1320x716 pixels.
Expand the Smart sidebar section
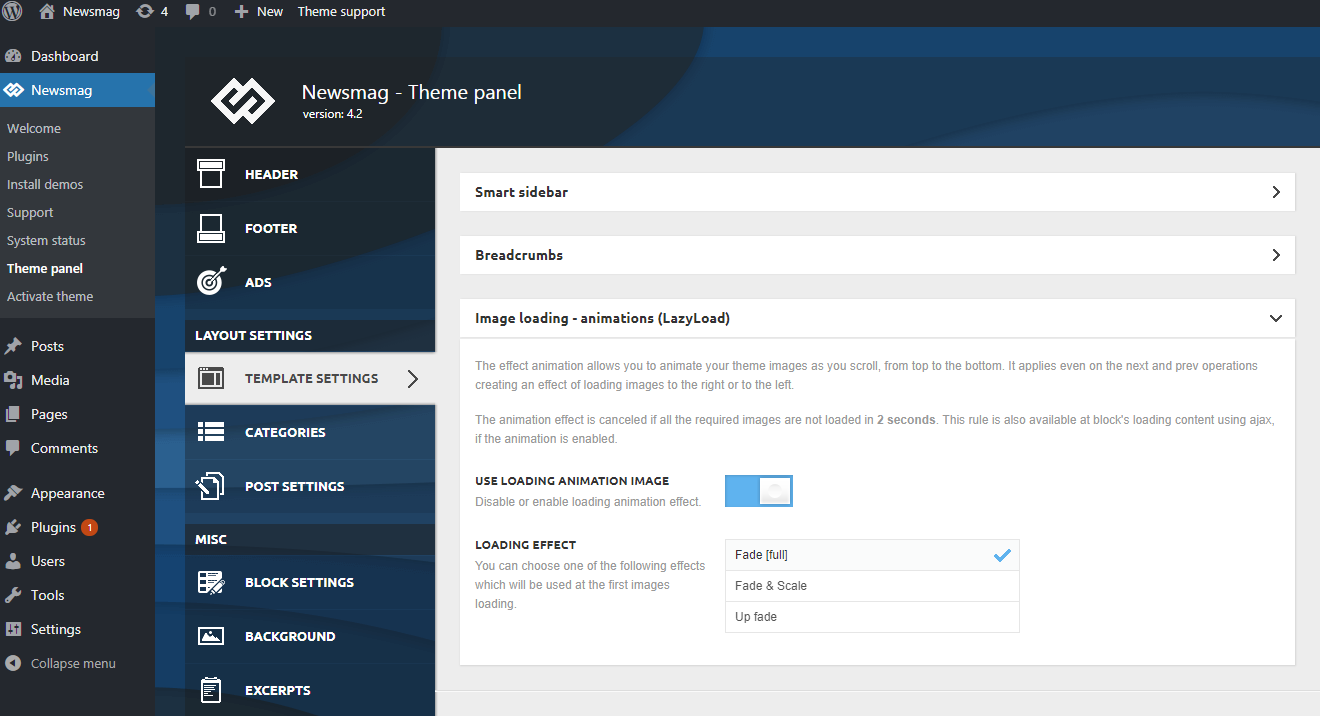tap(877, 192)
